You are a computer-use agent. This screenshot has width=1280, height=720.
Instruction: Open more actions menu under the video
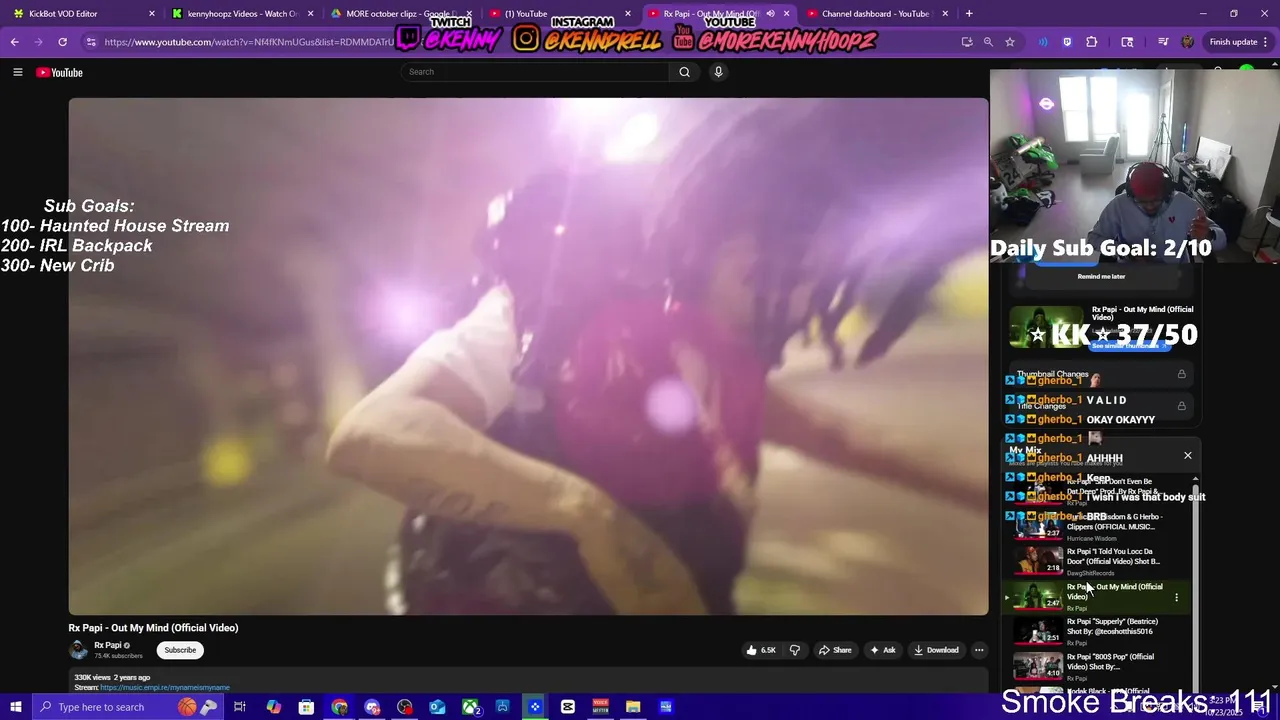click(979, 650)
